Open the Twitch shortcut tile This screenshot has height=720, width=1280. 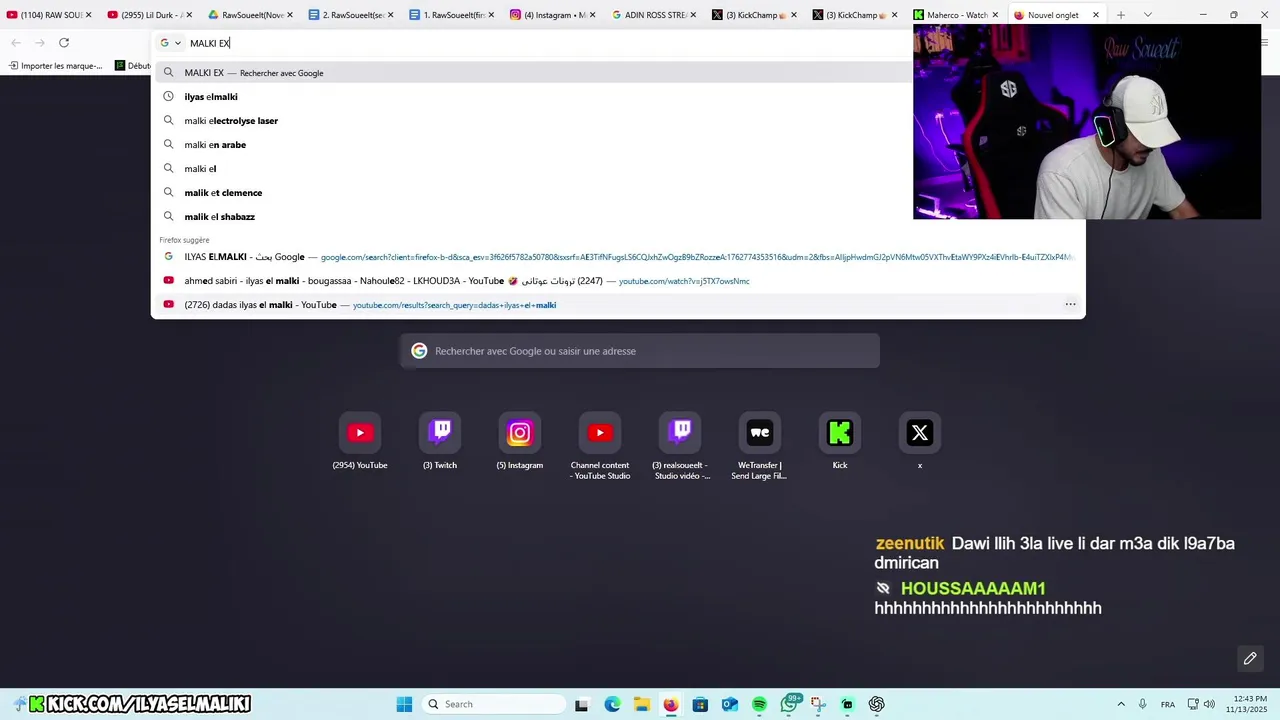[x=440, y=433]
